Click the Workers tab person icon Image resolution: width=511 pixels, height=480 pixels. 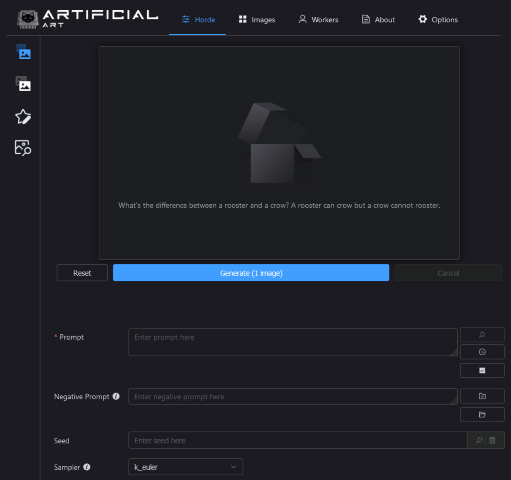(x=303, y=19)
